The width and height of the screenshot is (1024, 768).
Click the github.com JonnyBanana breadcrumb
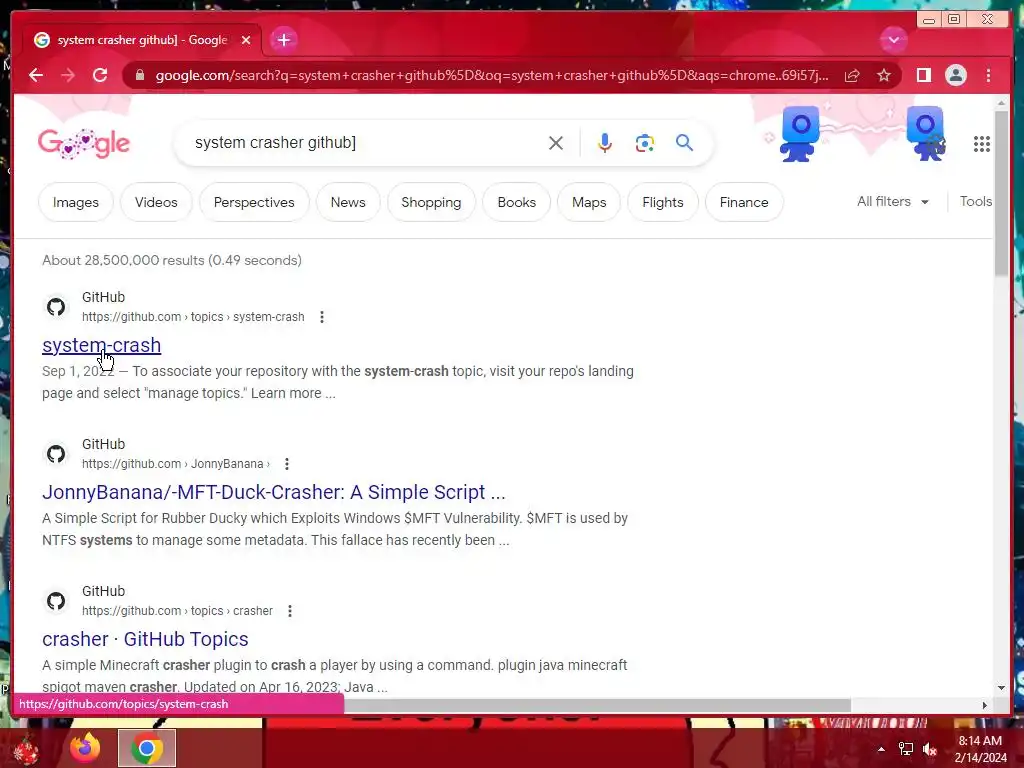[x=176, y=464]
